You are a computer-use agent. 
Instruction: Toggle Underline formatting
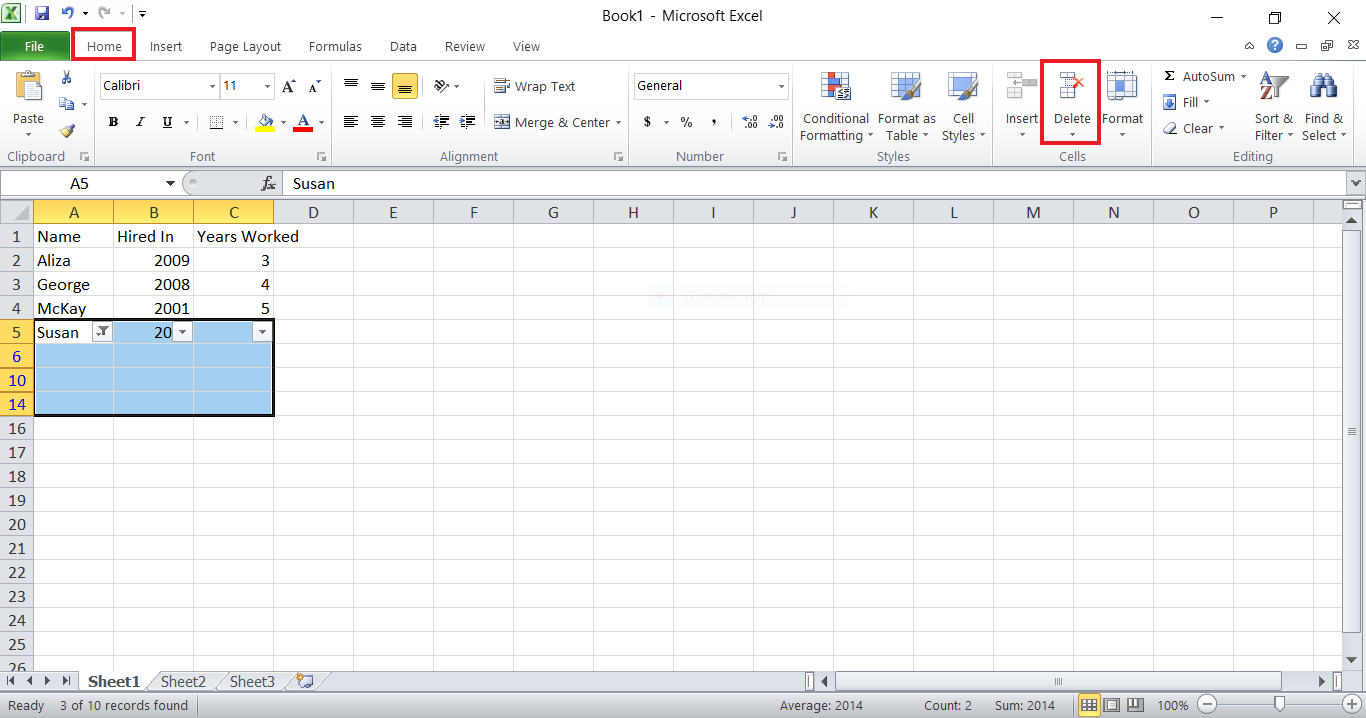pyautogui.click(x=167, y=122)
